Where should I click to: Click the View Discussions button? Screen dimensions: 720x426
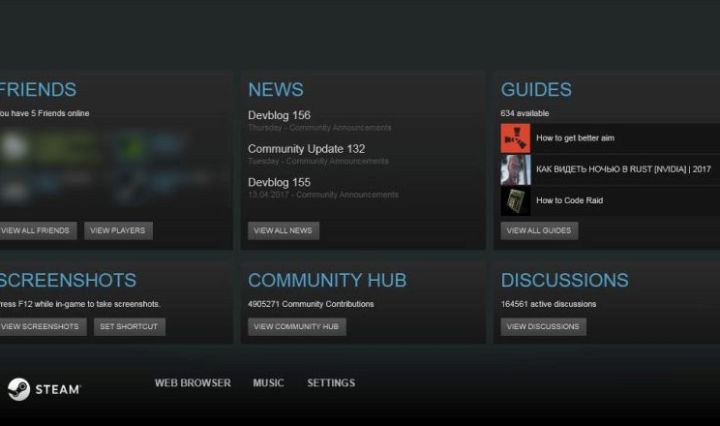[543, 327]
